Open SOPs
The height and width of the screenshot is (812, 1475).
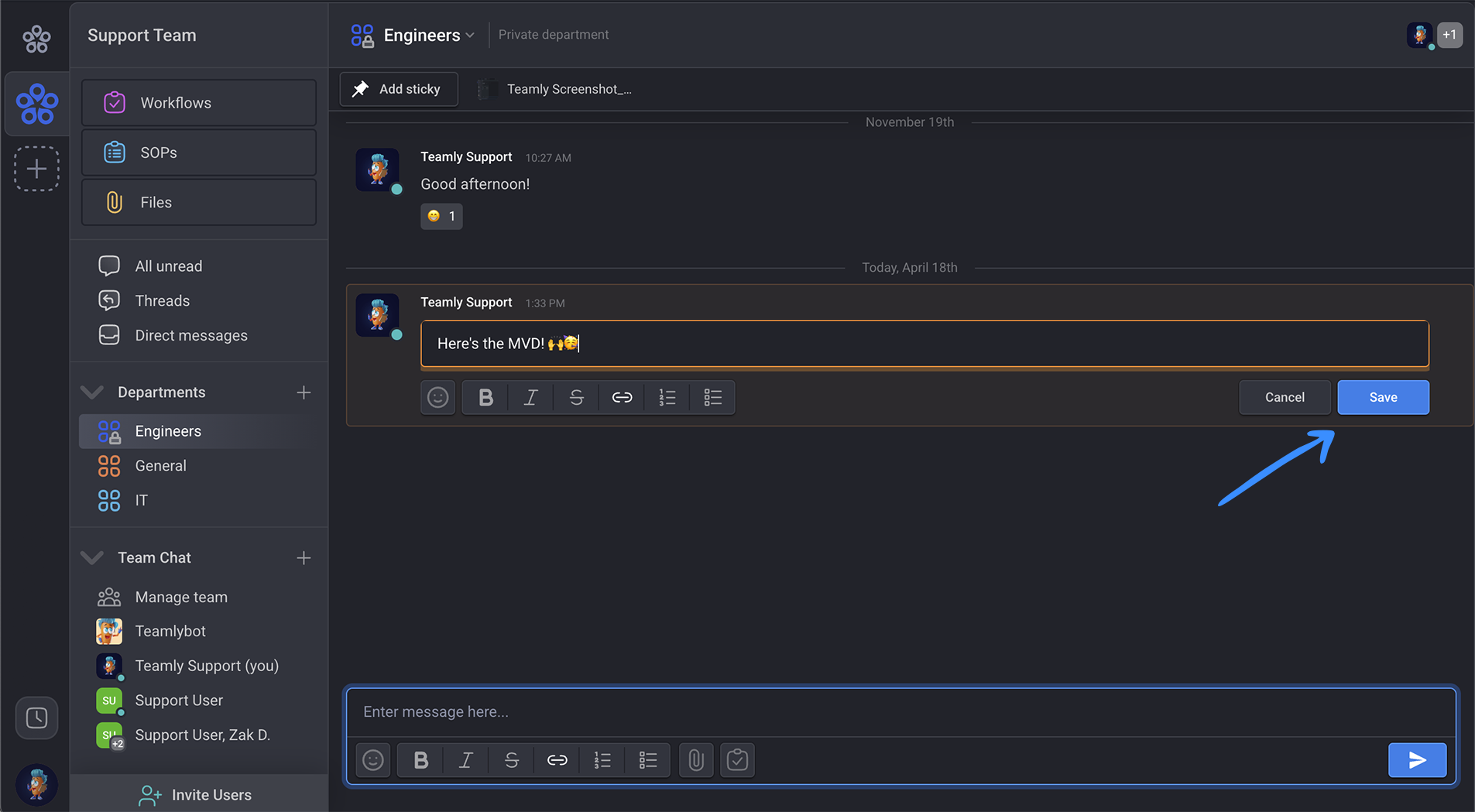pyautogui.click(x=199, y=152)
